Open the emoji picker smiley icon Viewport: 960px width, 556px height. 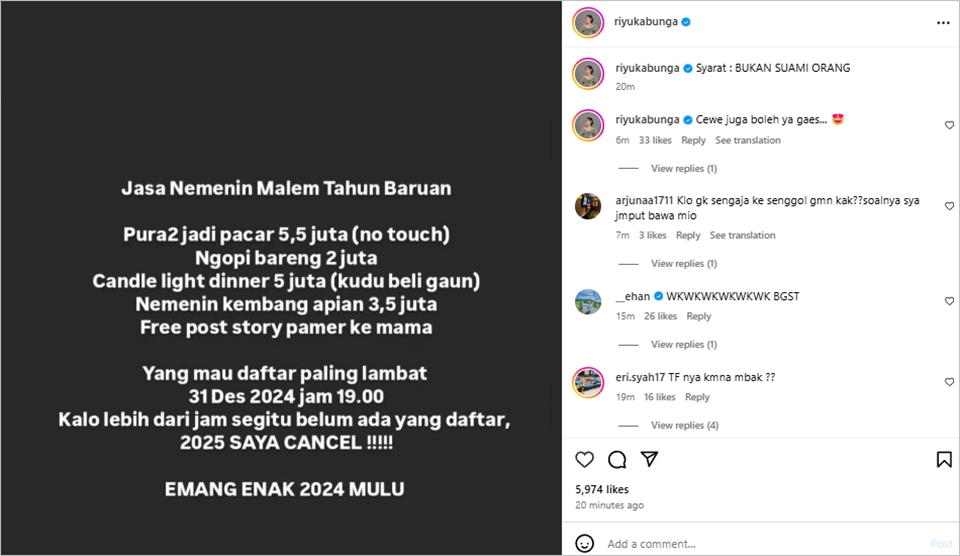(585, 543)
